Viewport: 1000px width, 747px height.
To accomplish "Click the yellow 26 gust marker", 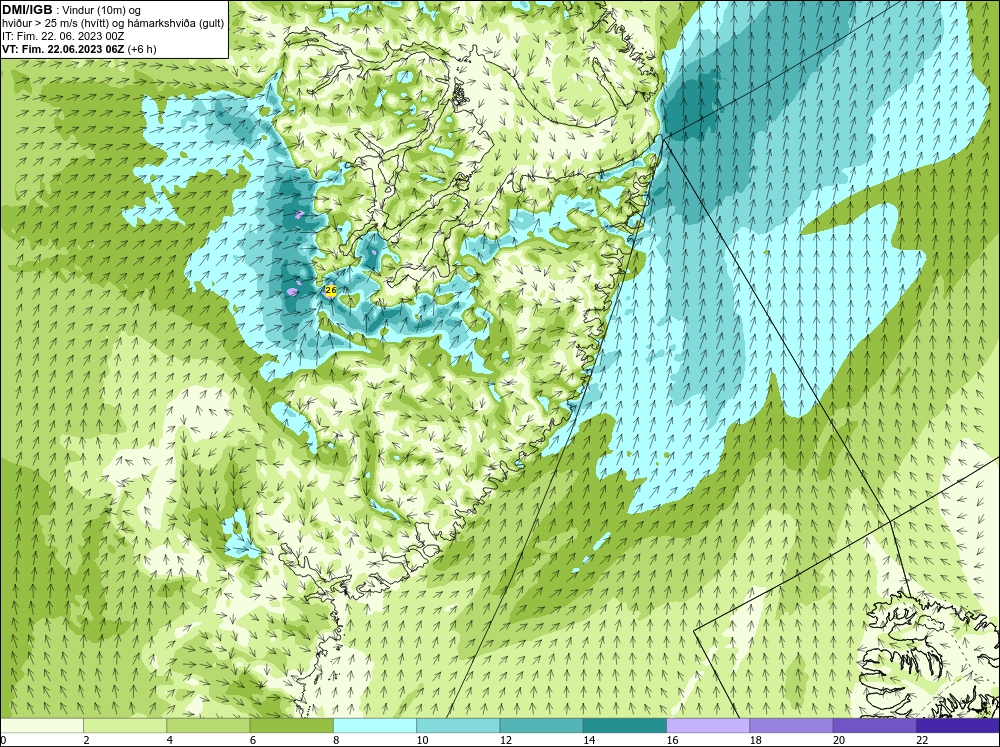I will point(330,291).
